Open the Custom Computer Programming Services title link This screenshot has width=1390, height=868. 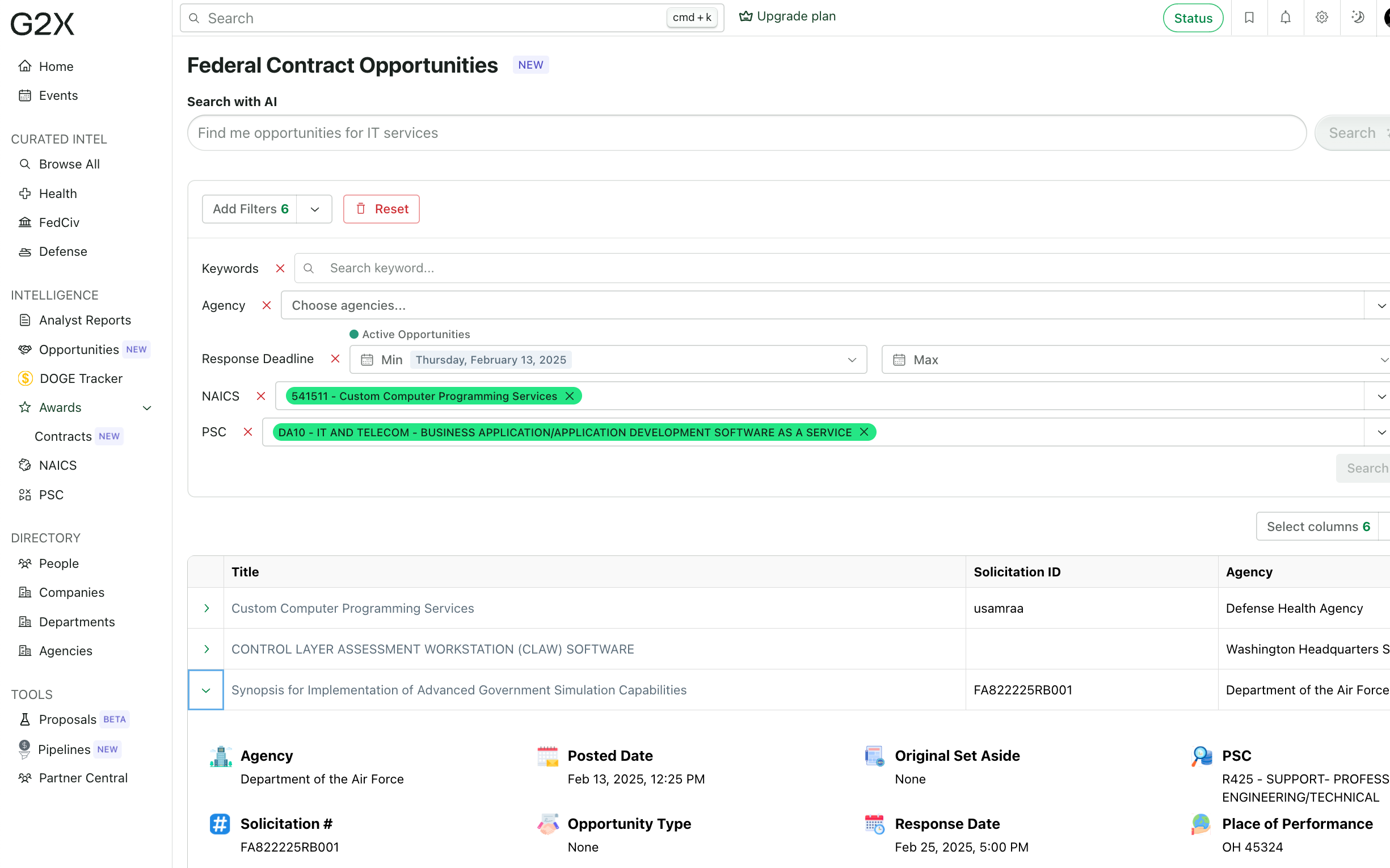[352, 608]
